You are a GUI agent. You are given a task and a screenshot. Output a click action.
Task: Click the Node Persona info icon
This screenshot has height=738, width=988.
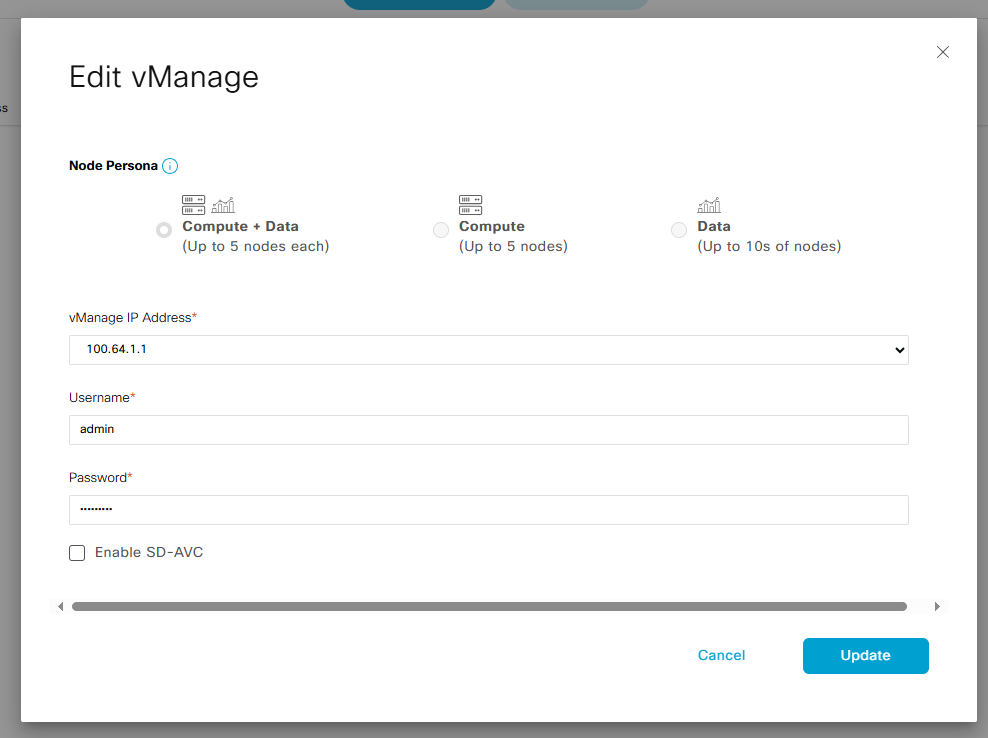coord(170,166)
